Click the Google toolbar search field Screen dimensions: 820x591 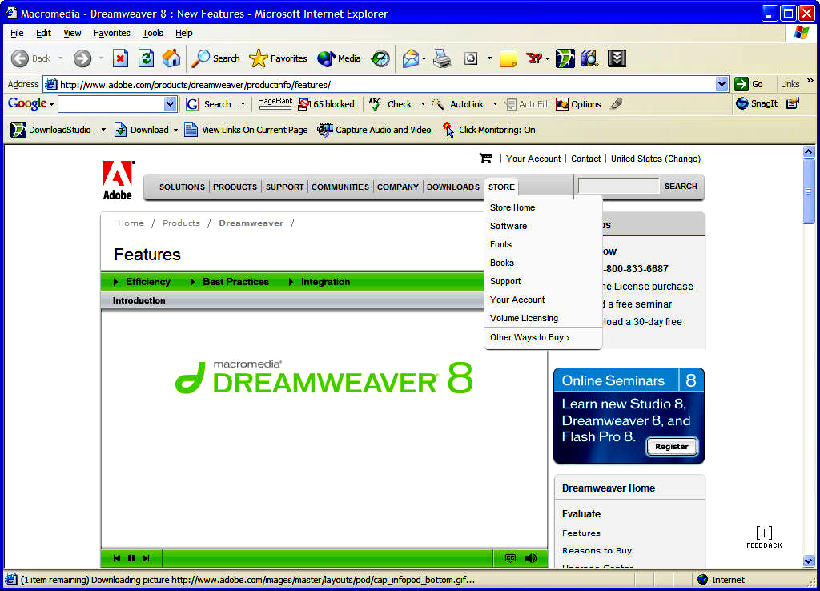coord(111,104)
